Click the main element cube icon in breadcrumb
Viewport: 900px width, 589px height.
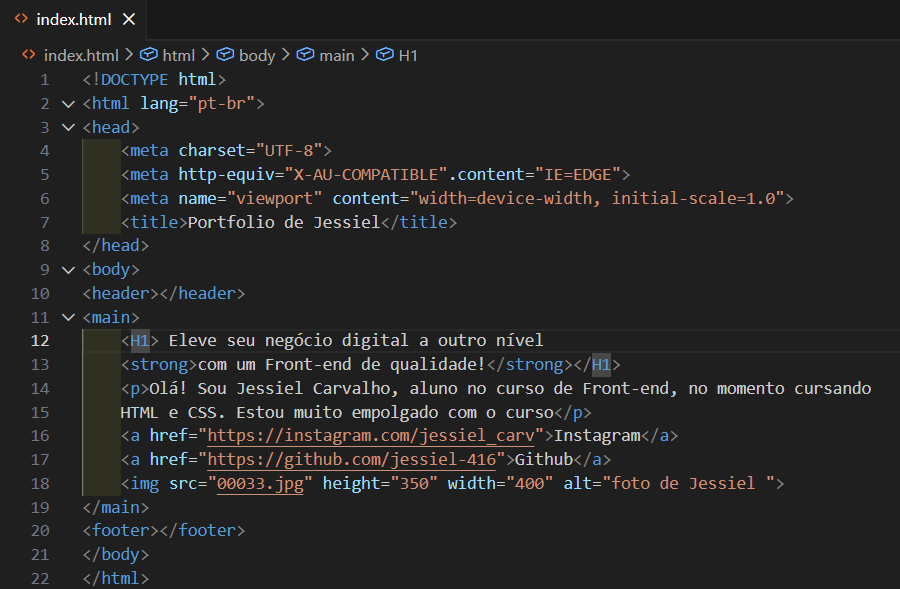(x=305, y=55)
